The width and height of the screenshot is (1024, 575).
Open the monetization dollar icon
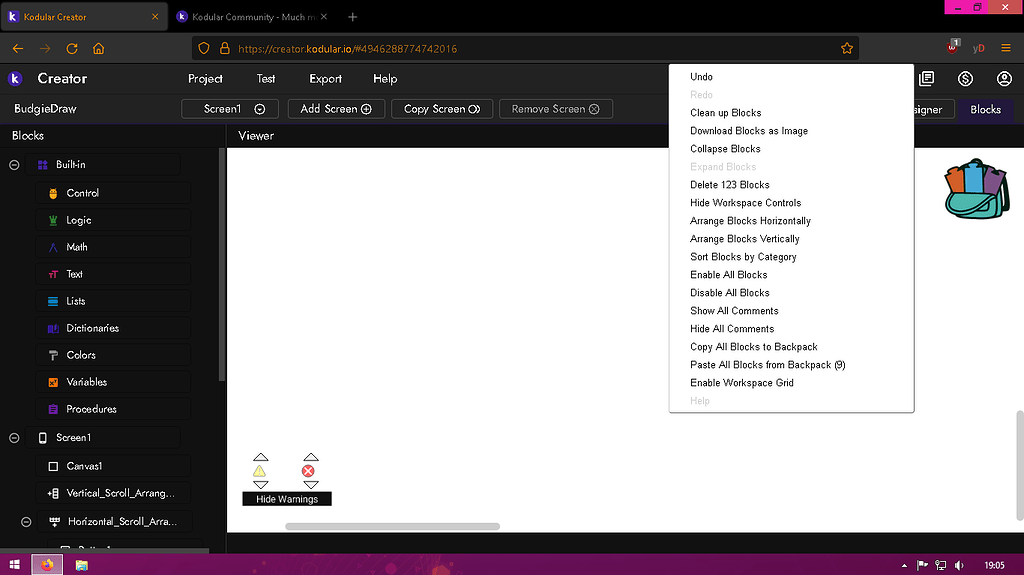click(965, 78)
